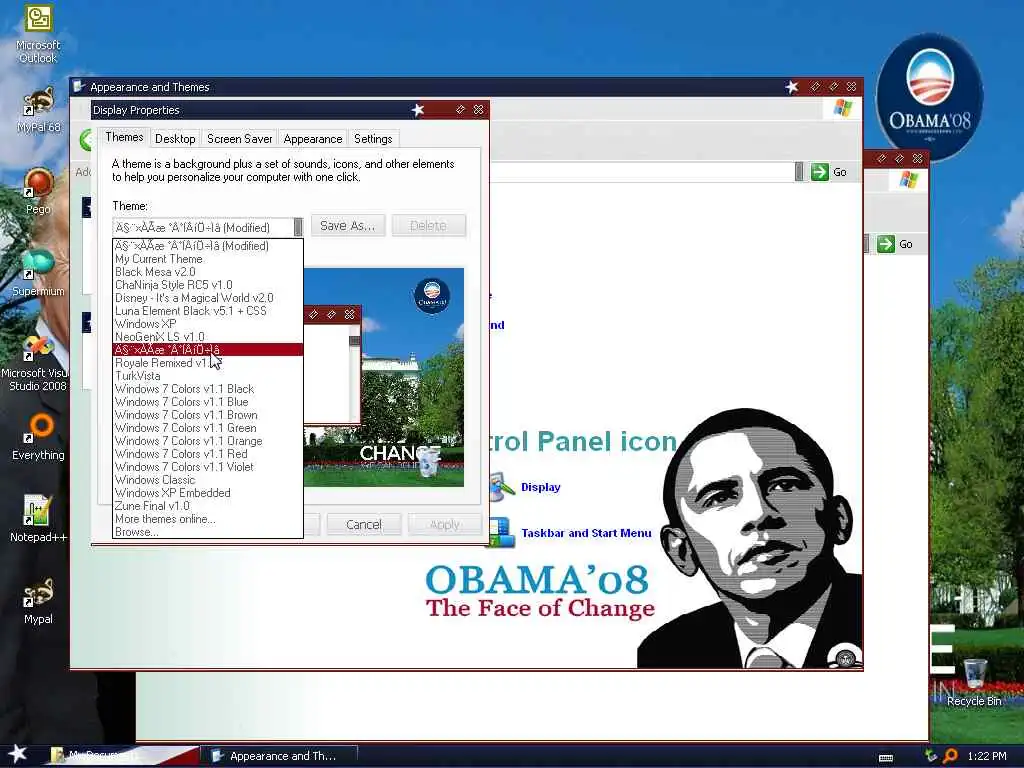Expand the address bar dropdown in Appearance and Themes
Image resolution: width=1024 pixels, height=768 pixels.
click(x=799, y=172)
